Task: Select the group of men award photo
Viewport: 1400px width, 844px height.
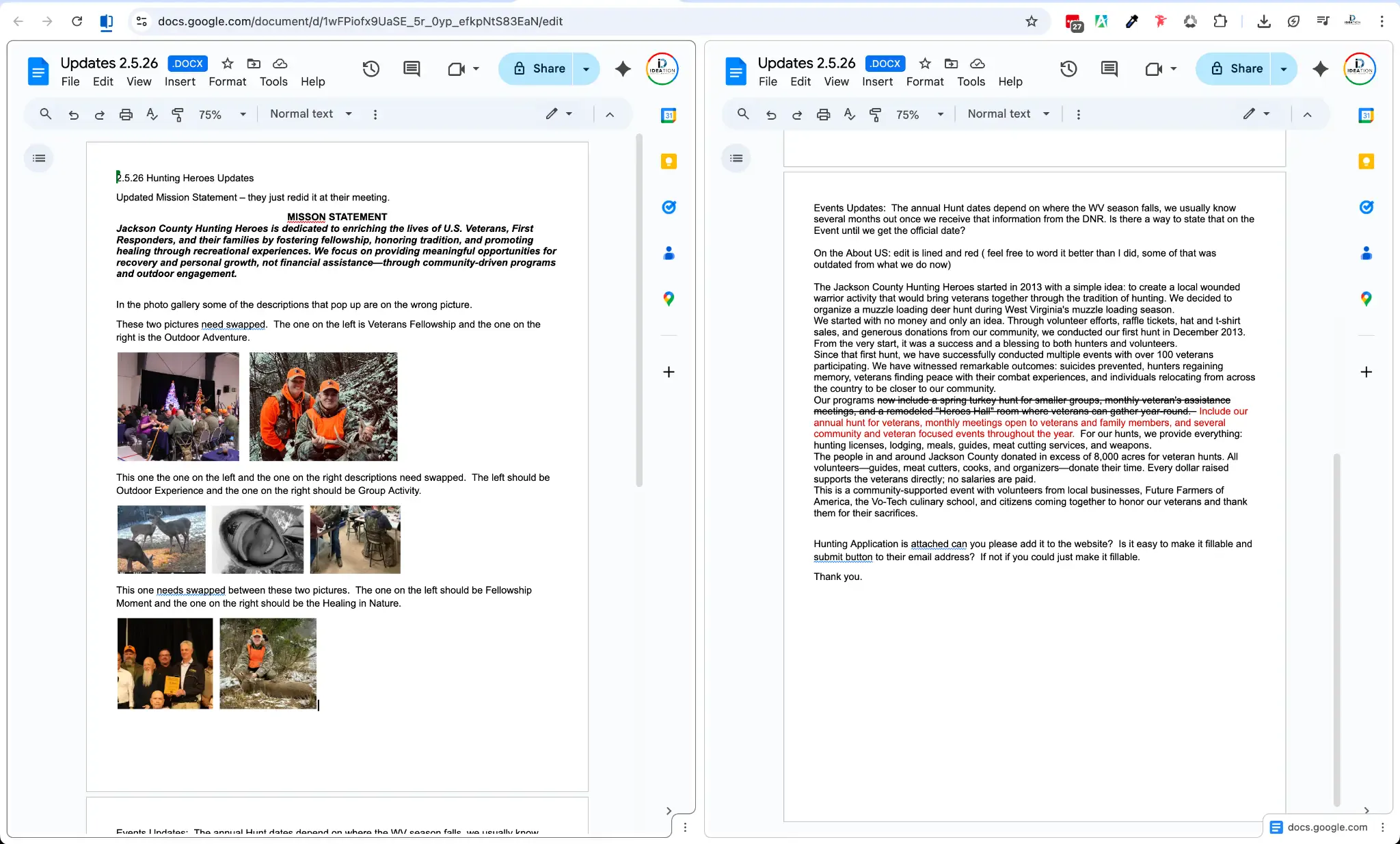Action: tap(165, 663)
